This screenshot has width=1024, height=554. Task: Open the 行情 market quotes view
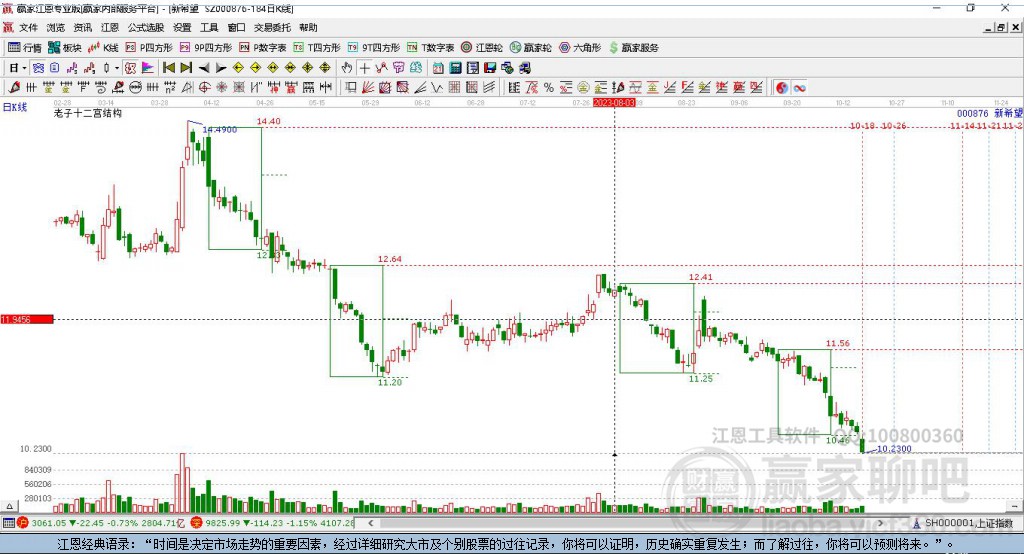pos(25,48)
